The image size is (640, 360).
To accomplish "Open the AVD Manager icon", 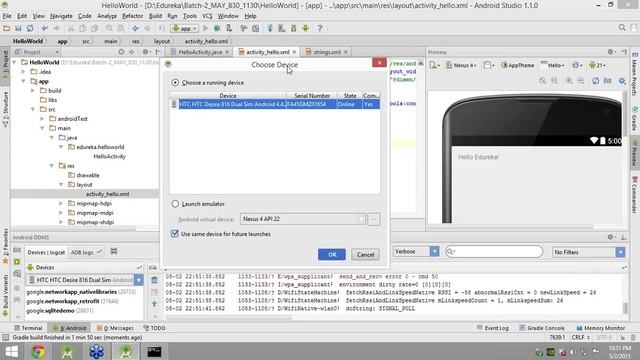I will tap(282, 28).
